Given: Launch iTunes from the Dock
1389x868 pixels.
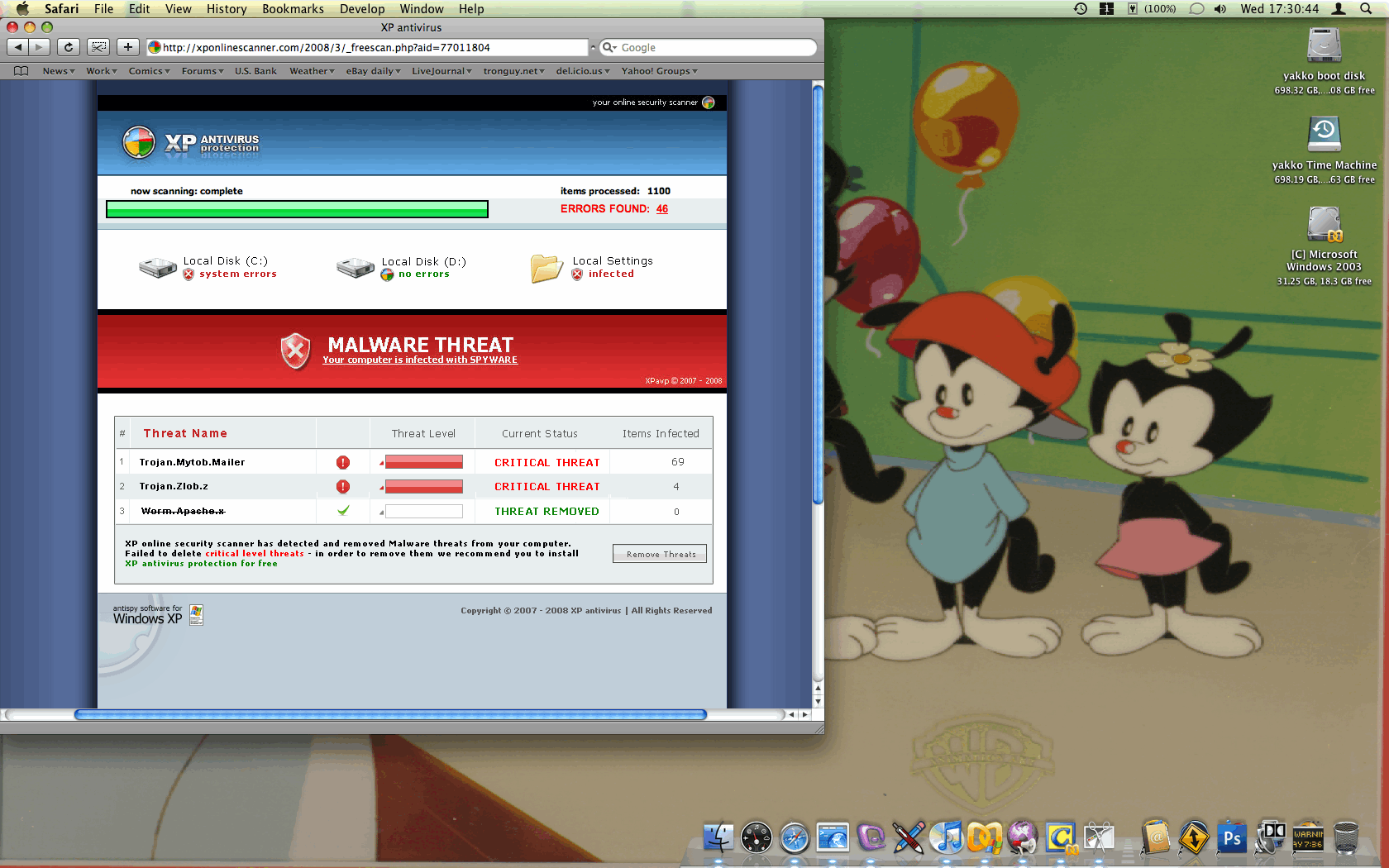Looking at the screenshot, I should point(947,837).
